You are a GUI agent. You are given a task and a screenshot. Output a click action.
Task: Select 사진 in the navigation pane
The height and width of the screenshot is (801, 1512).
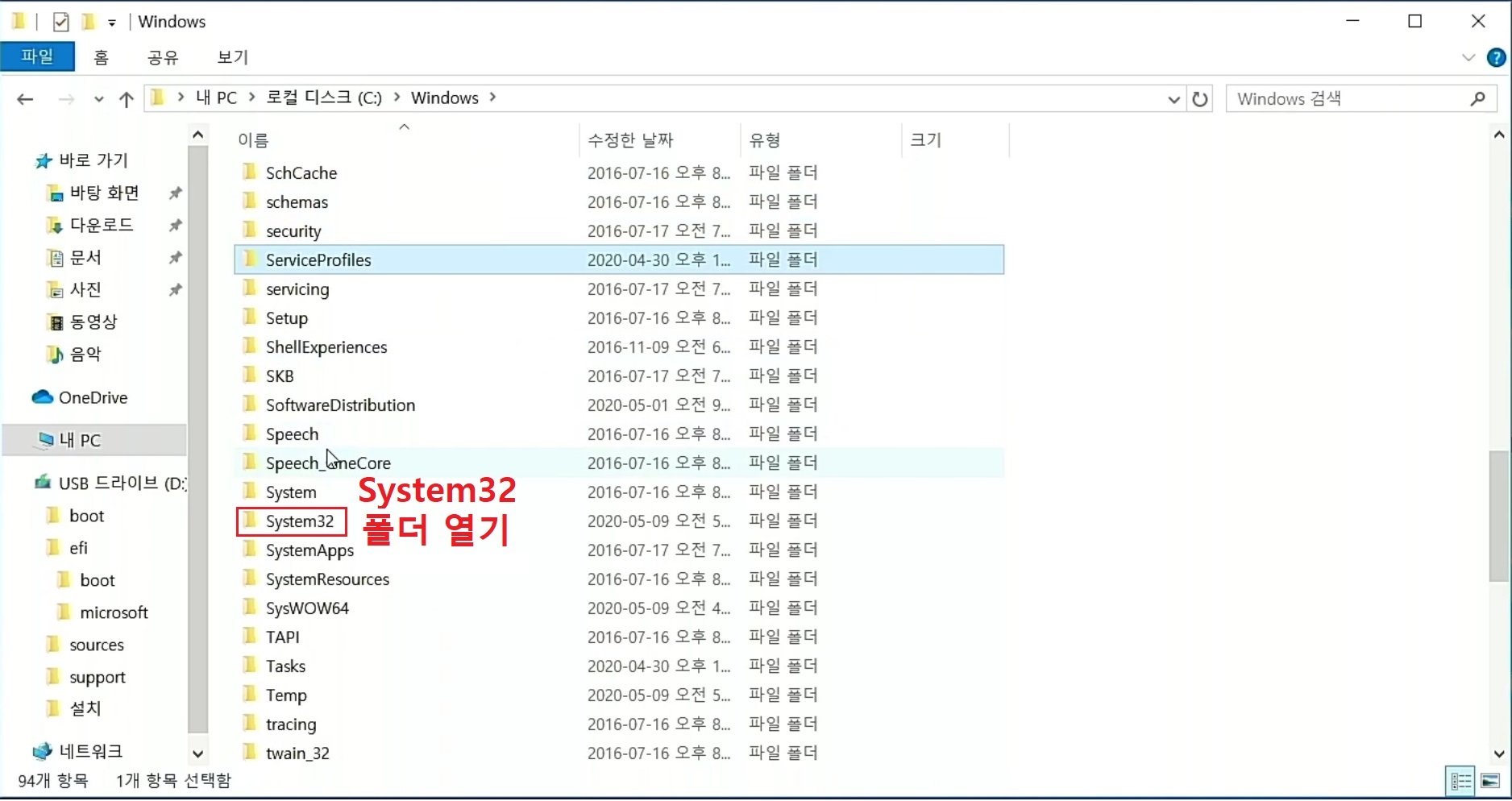[x=85, y=289]
